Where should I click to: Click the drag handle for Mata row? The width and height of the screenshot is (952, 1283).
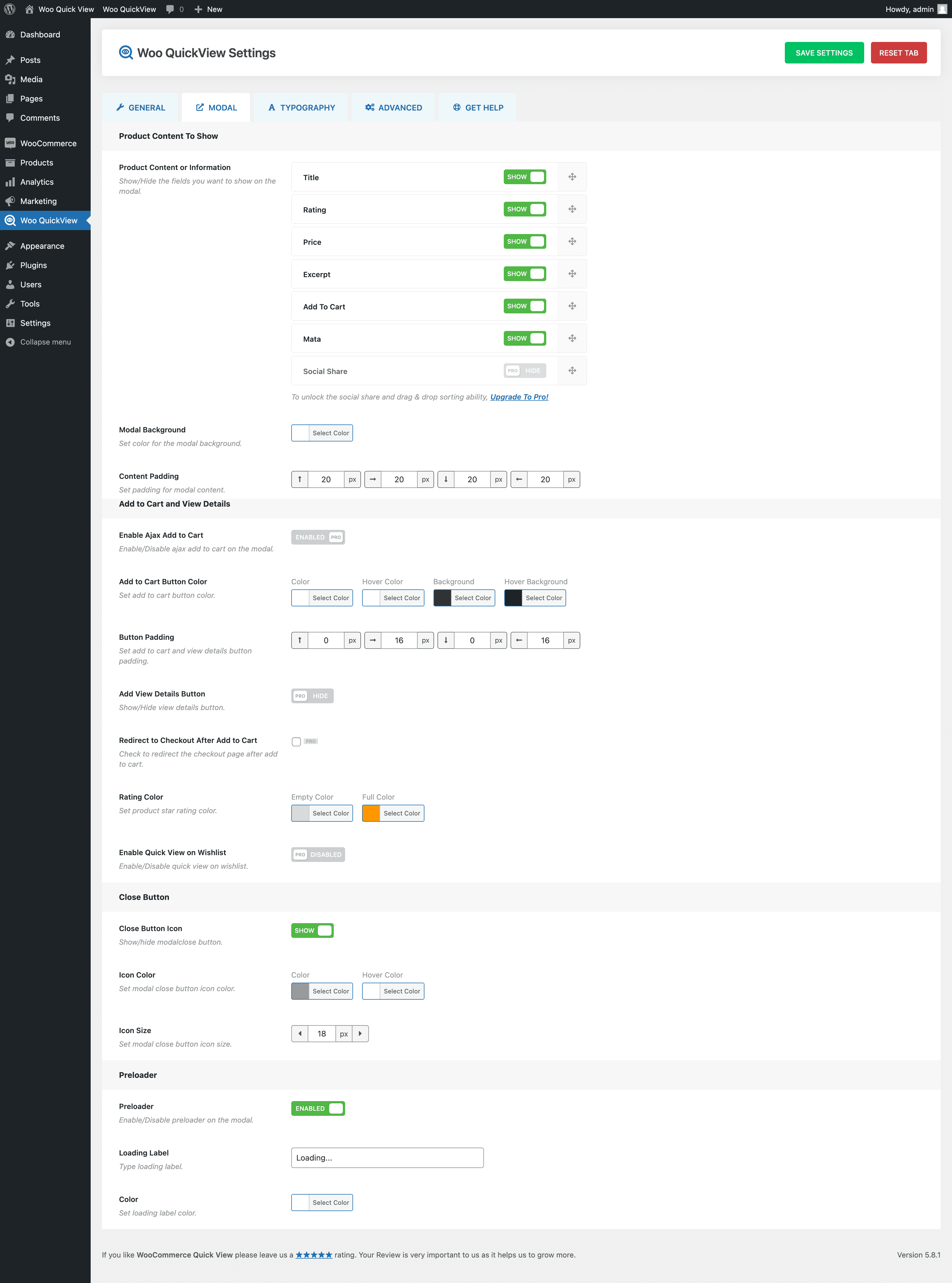tap(572, 338)
